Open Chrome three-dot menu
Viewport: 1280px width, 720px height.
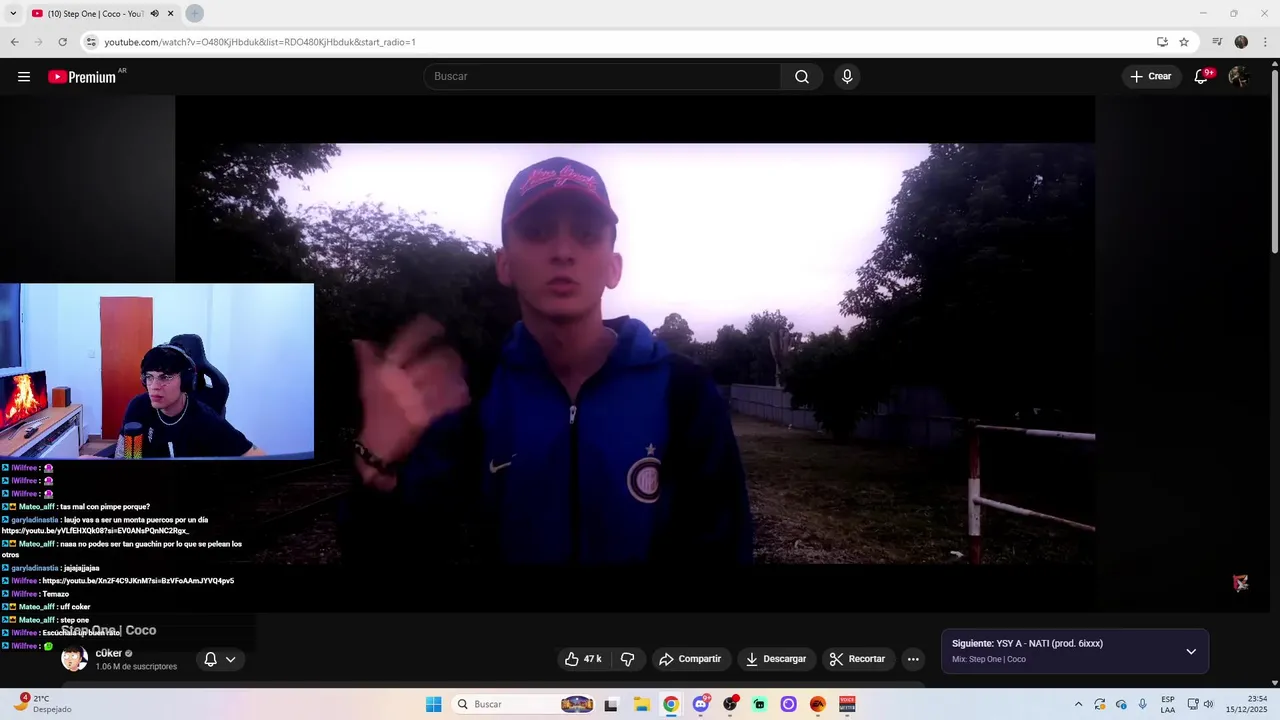1266,42
